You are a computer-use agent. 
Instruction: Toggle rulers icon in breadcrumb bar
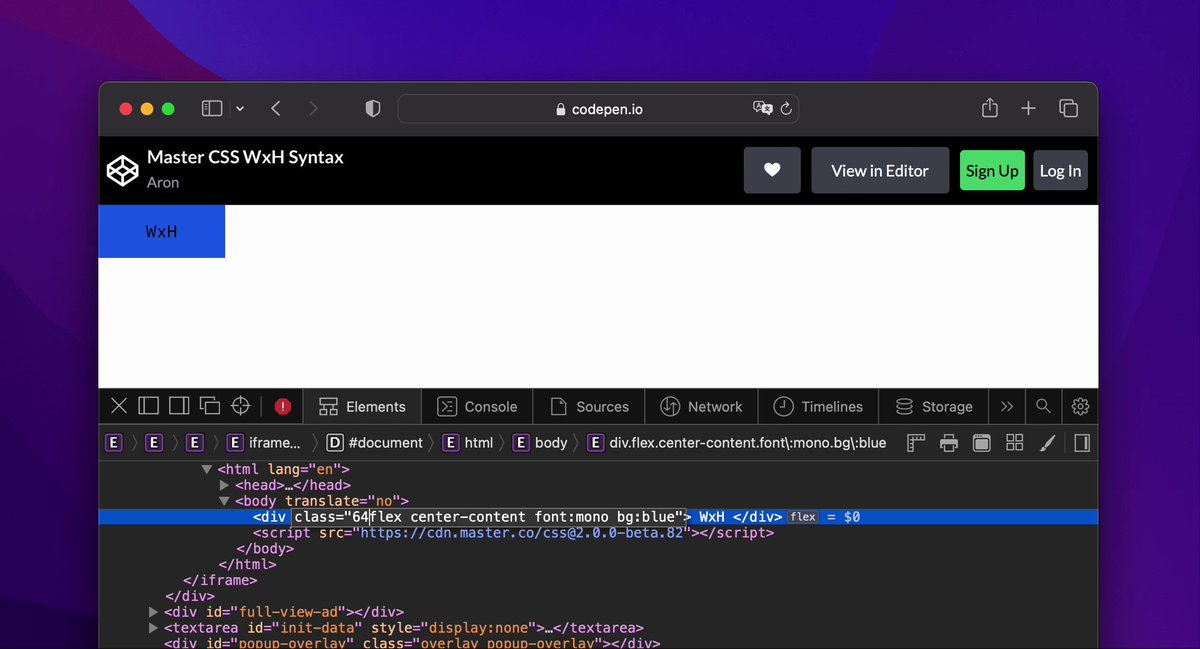[x=916, y=442]
